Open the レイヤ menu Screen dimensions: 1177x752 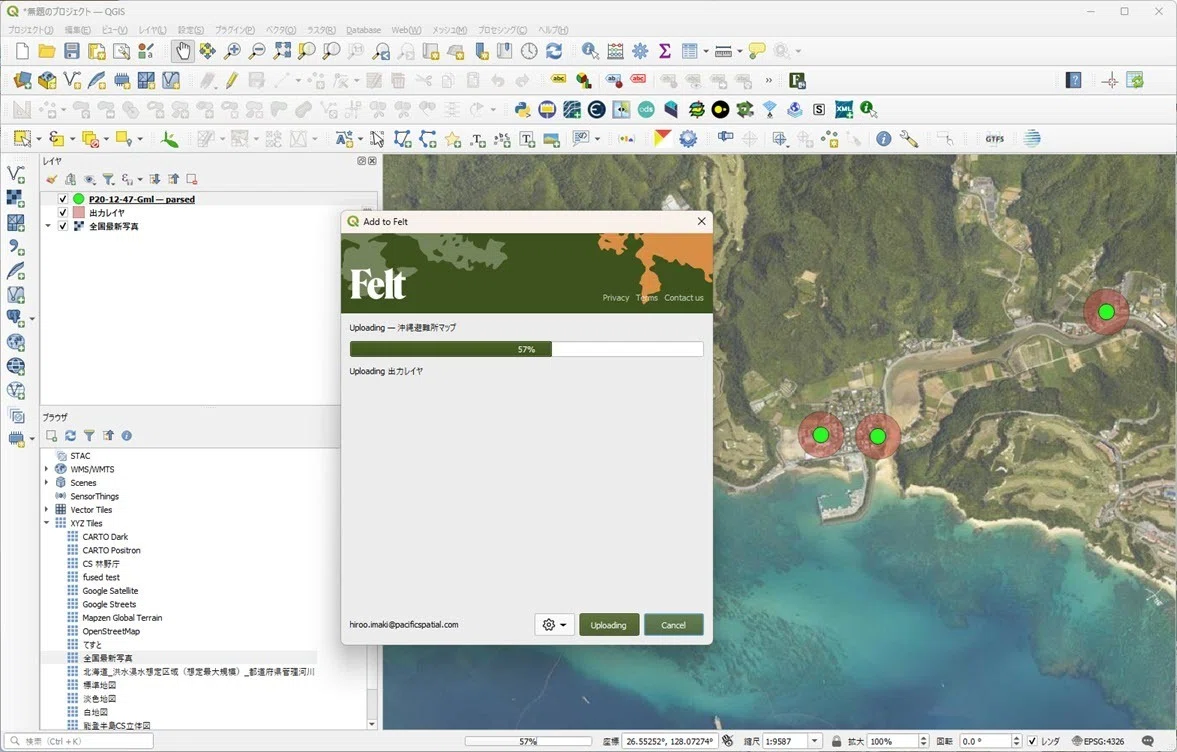152,30
